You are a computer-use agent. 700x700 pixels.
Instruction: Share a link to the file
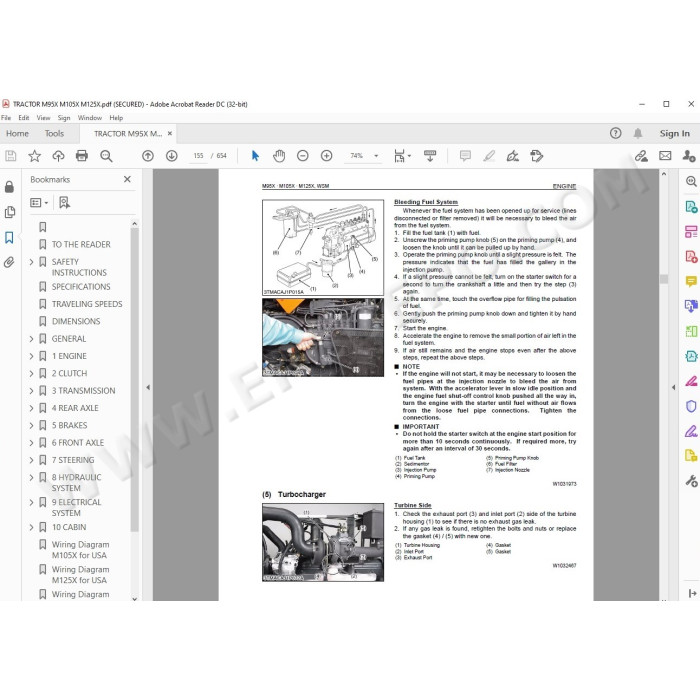[642, 156]
